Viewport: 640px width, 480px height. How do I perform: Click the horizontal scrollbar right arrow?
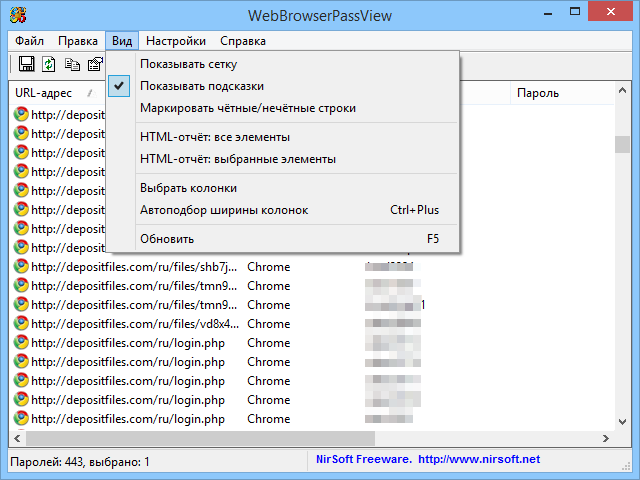[606, 438]
